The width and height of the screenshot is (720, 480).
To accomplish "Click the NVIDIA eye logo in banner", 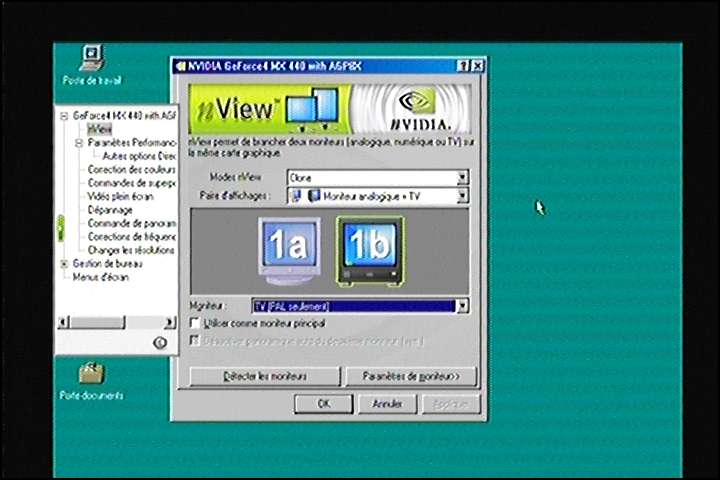I will (417, 100).
